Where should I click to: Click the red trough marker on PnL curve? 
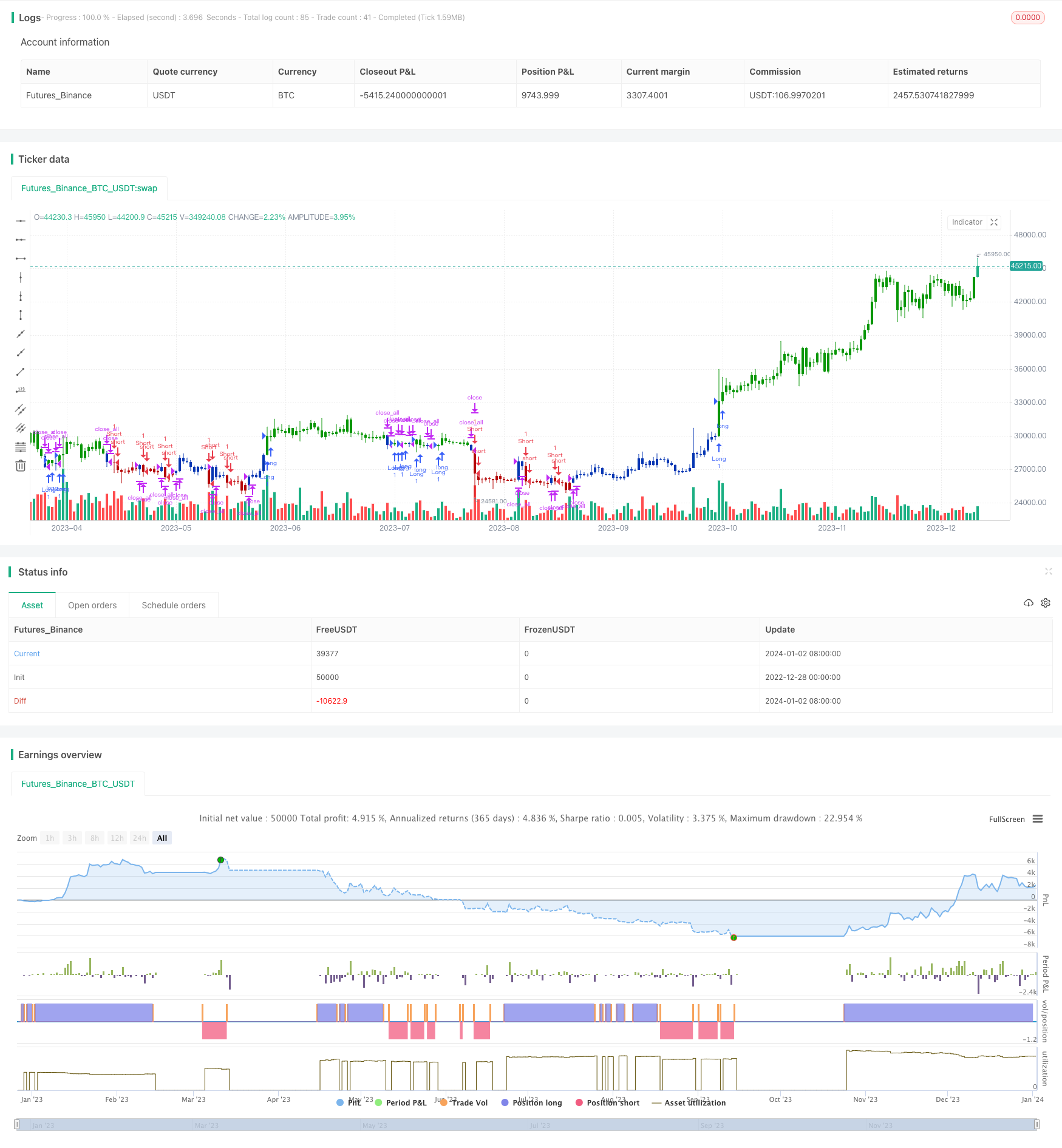pyautogui.click(x=734, y=937)
